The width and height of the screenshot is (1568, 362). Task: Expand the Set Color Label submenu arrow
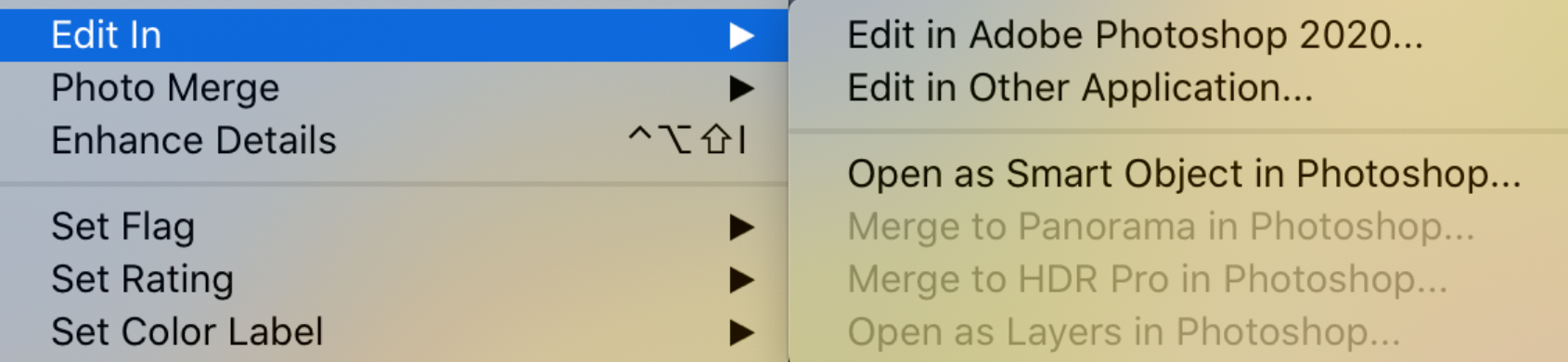(x=741, y=332)
